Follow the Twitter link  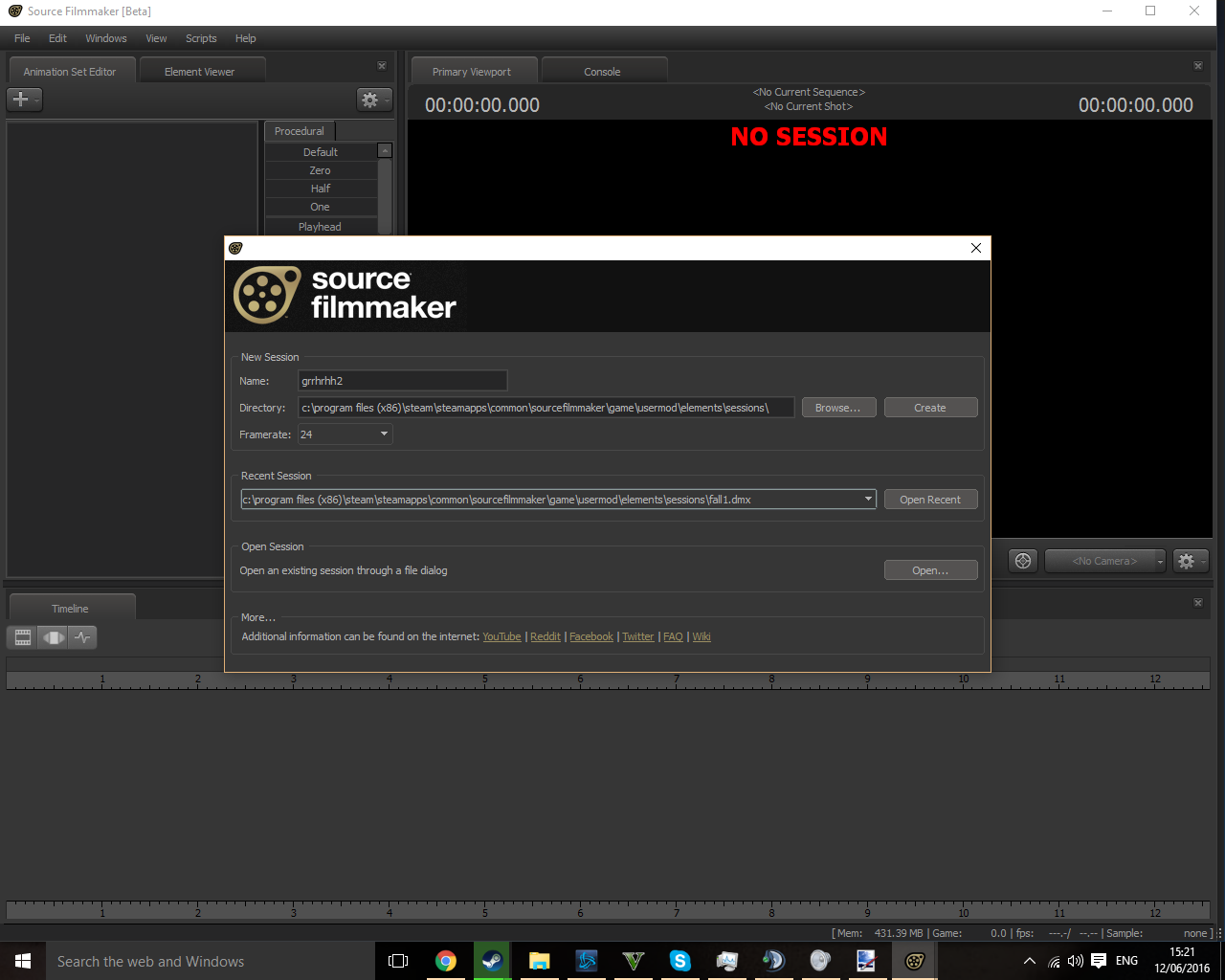tap(638, 636)
